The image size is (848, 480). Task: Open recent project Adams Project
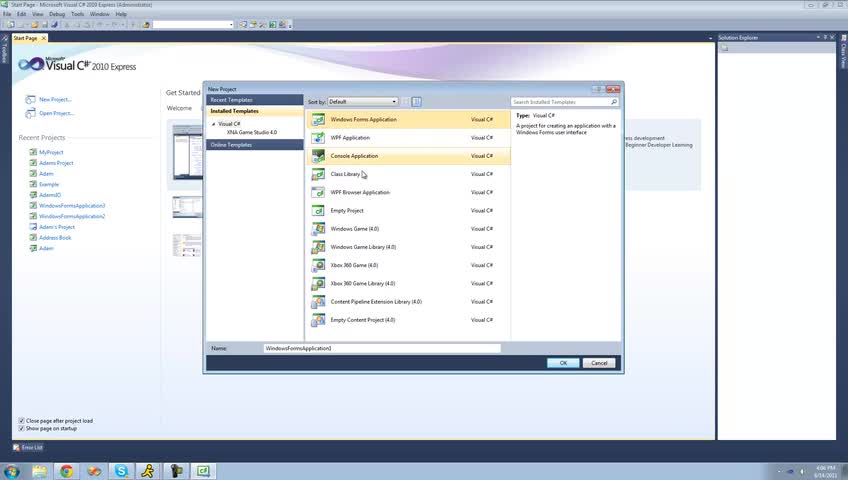tap(56, 163)
